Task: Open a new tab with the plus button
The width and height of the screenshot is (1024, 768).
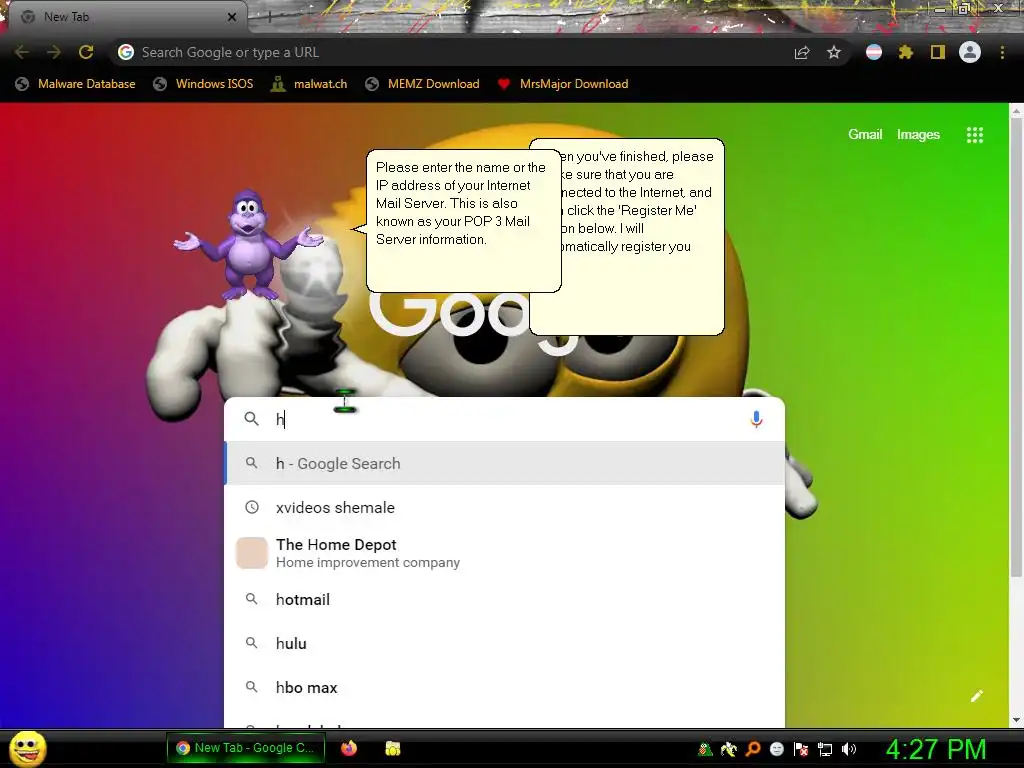Action: tap(269, 17)
